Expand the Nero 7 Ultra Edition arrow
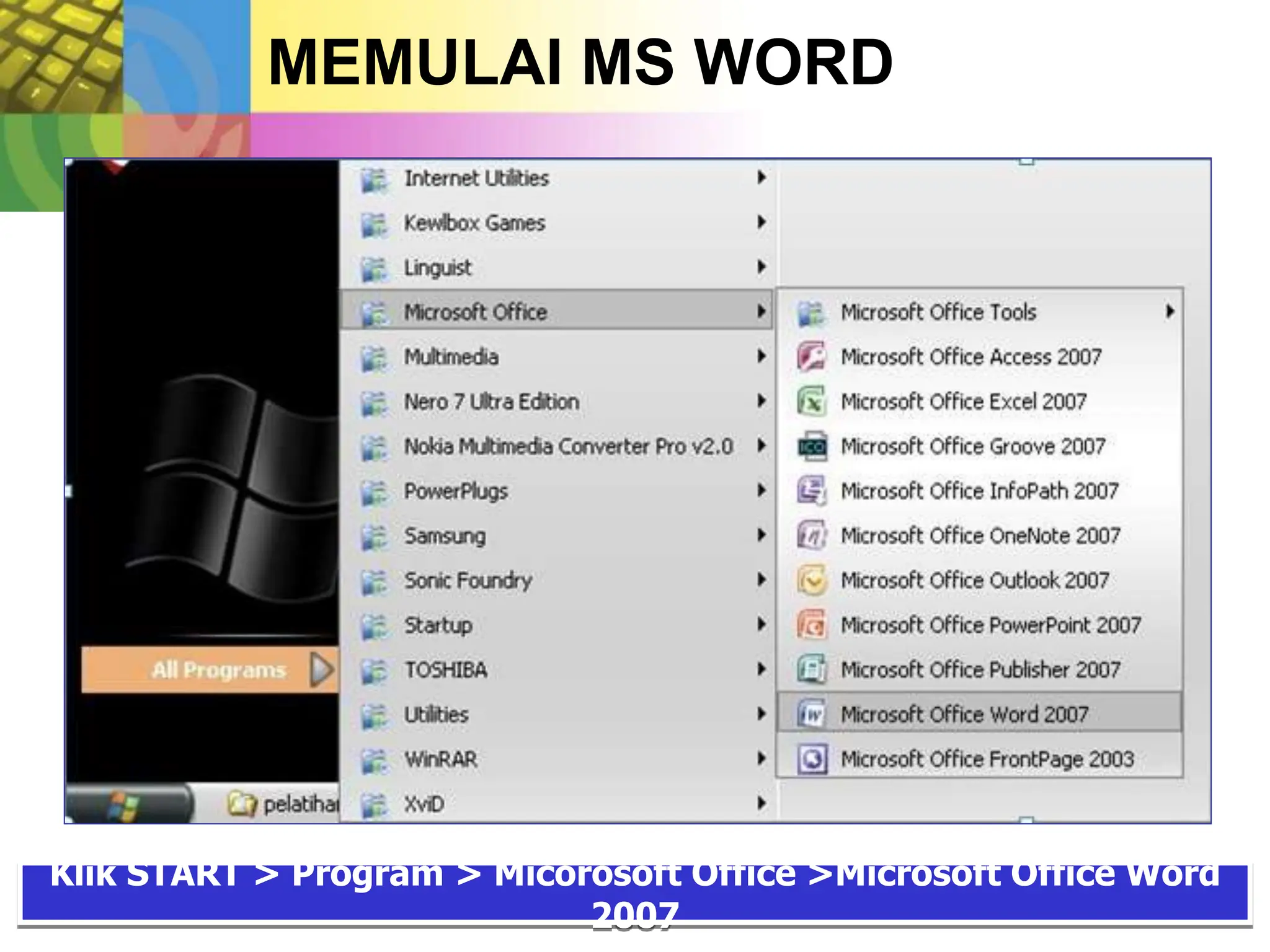Viewport: 1270px width, 952px height. click(x=762, y=401)
